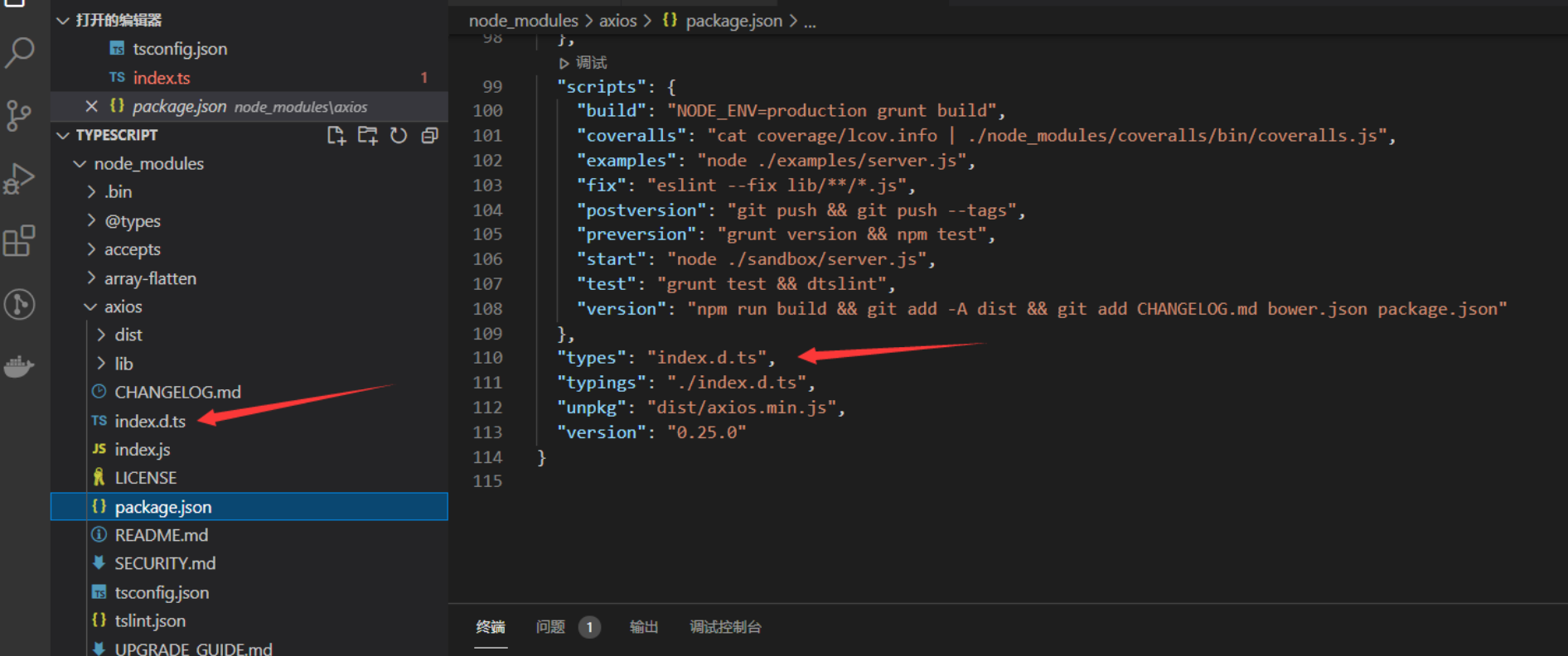Open the Source Control view
1568x656 pixels.
click(x=18, y=116)
